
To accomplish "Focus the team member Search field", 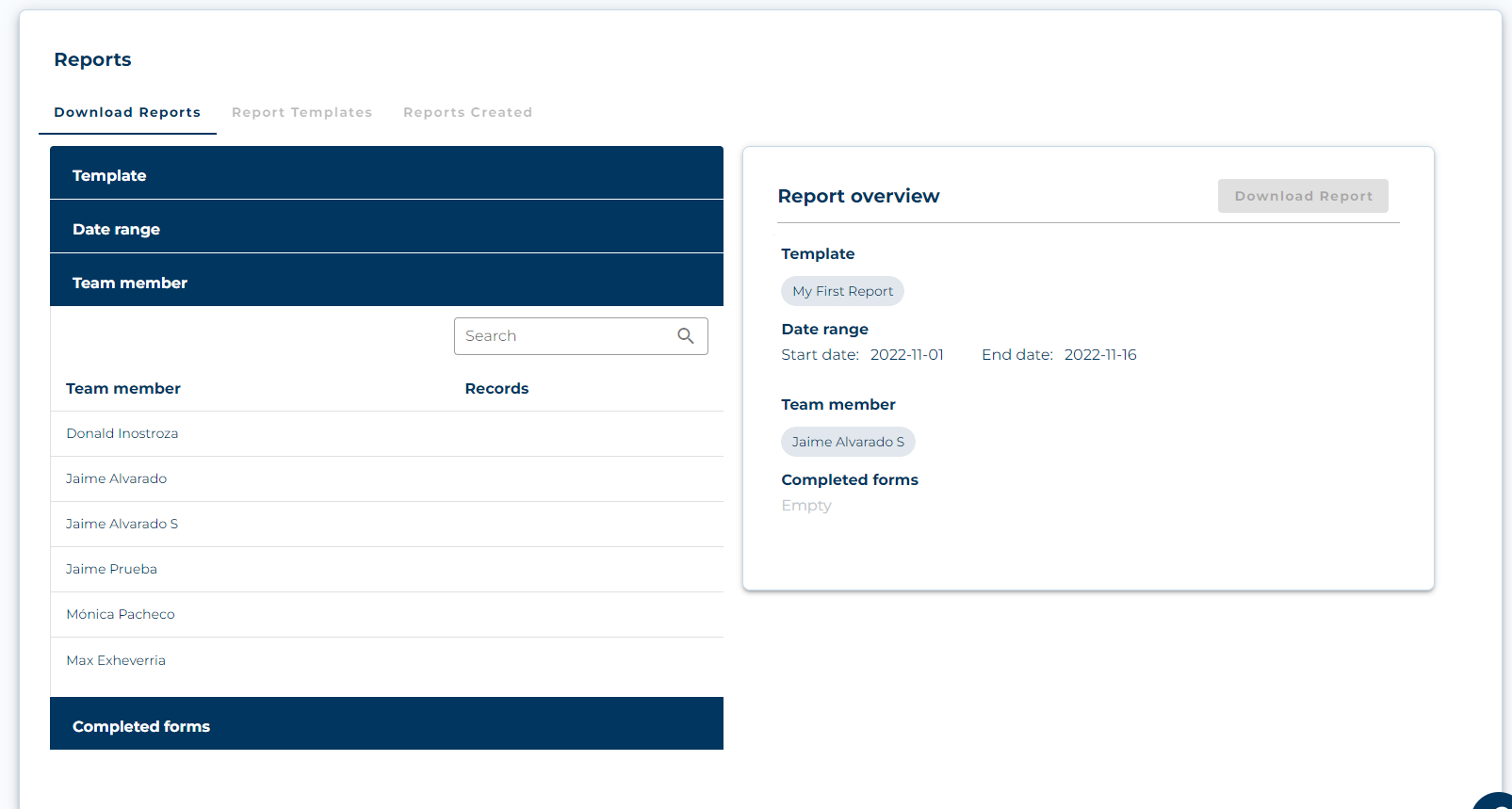I will [x=565, y=336].
